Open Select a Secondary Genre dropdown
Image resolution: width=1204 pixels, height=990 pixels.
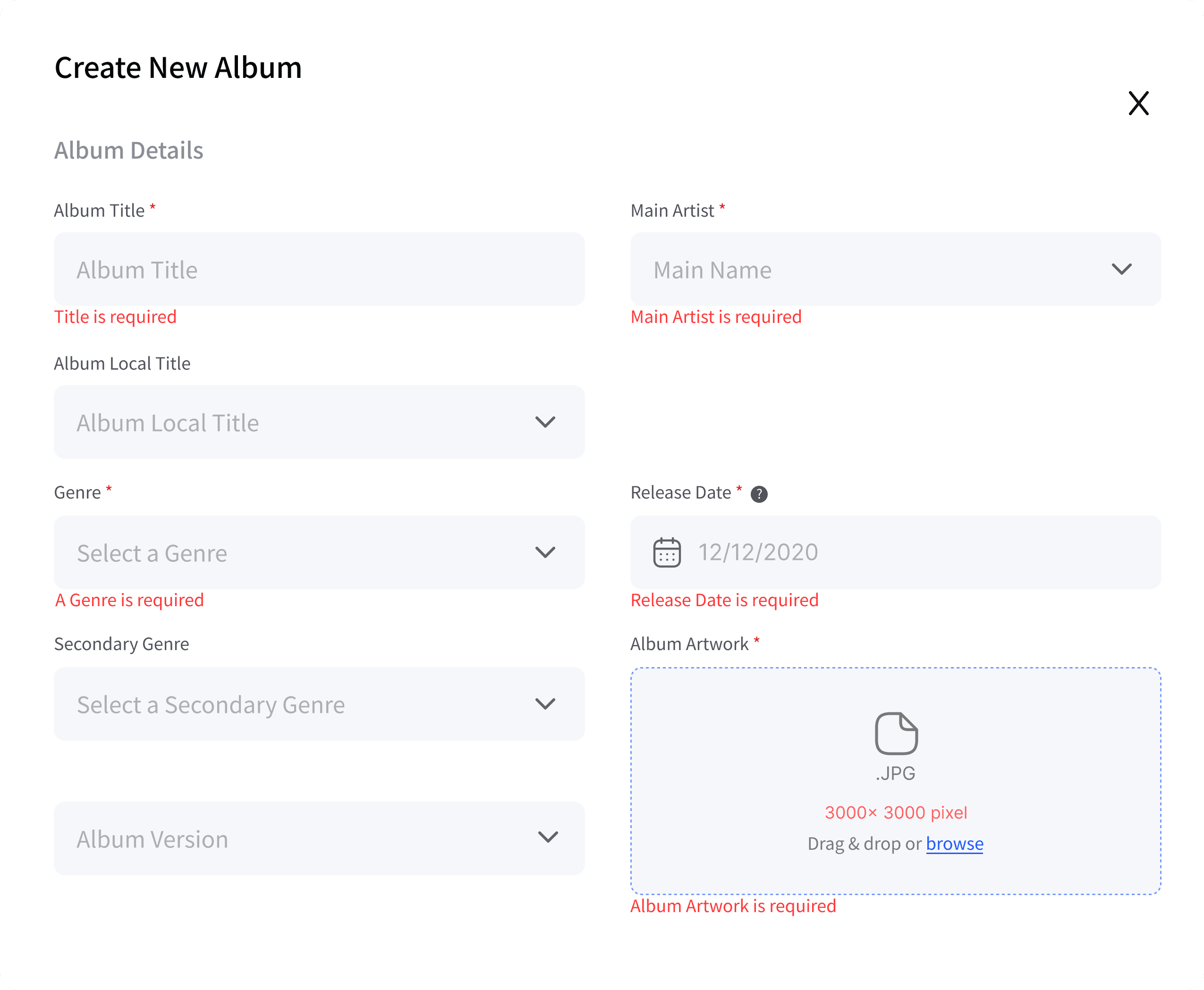click(319, 704)
